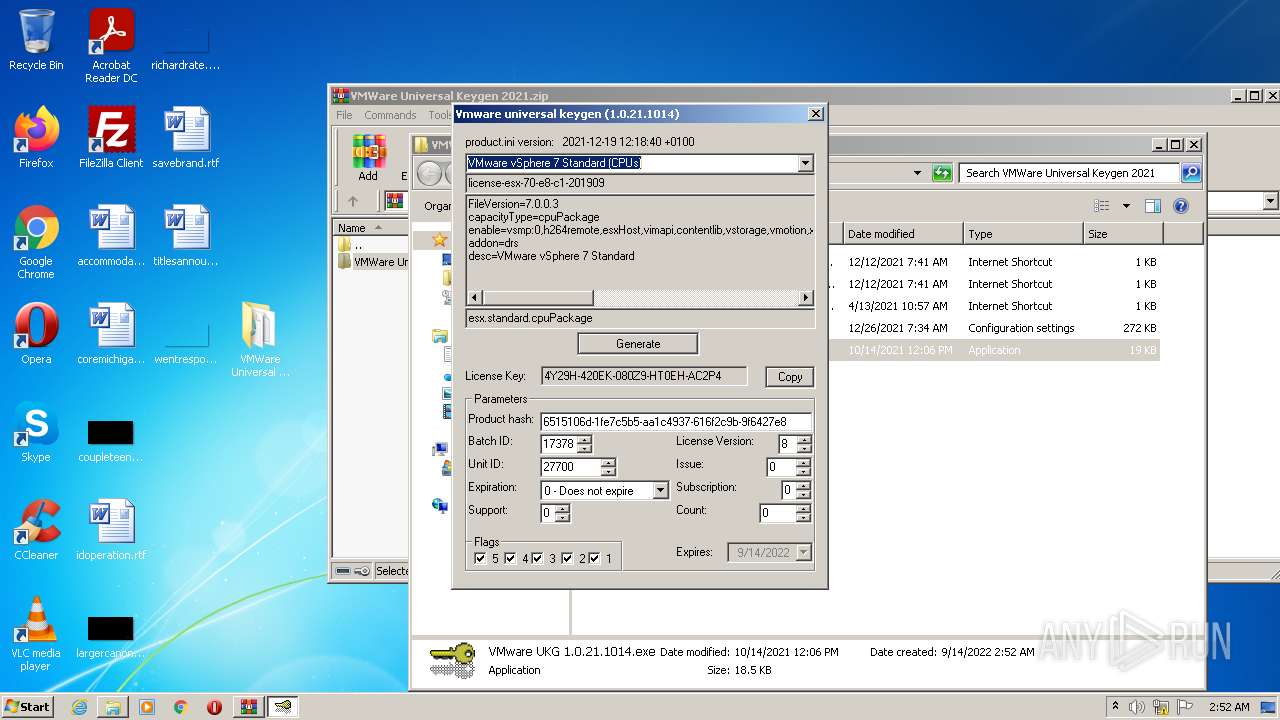The width and height of the screenshot is (1280, 720).
Task: Click taskbar clock 2:52 AM
Action: coord(1227,707)
